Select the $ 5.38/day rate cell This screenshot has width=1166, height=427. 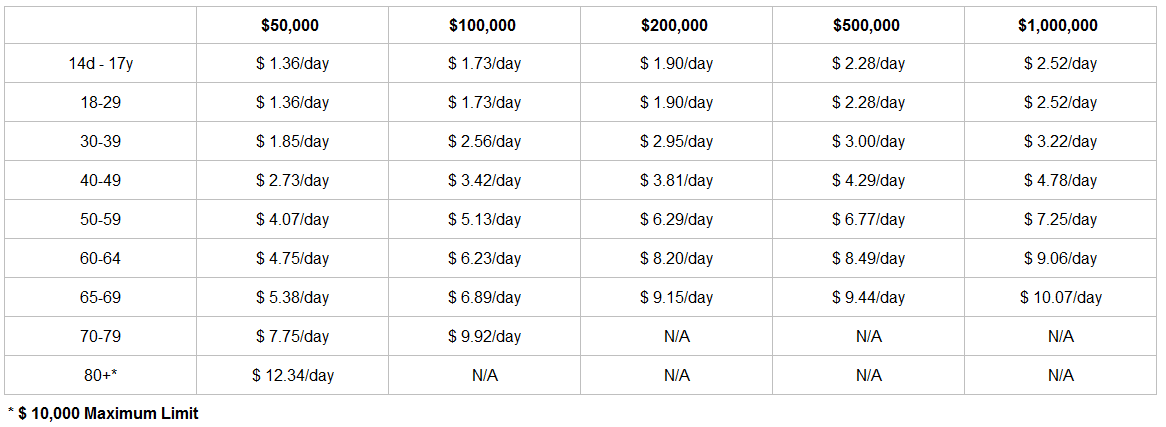coord(292,298)
